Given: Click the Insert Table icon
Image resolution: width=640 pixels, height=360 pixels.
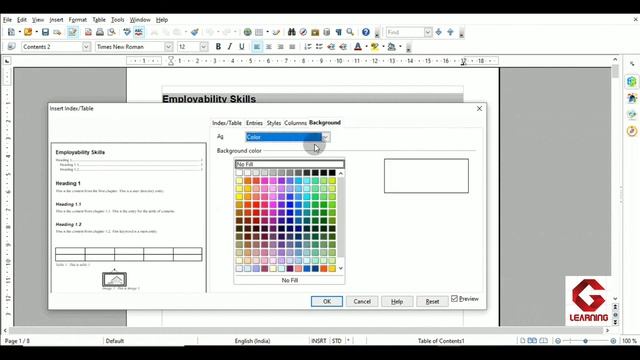Looking at the screenshot, I should pyautogui.click(x=259, y=32).
